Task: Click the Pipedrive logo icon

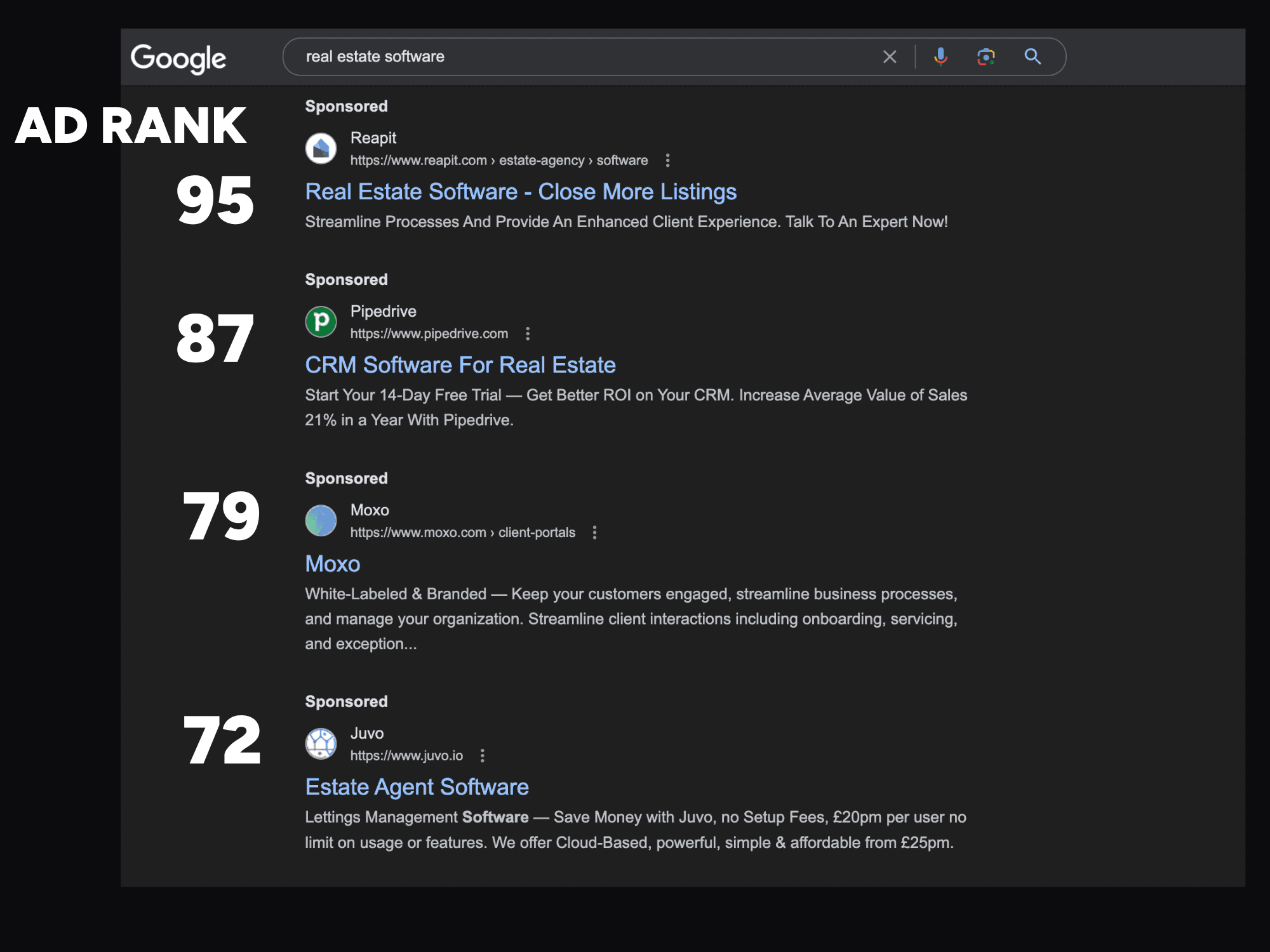Action: pos(321,322)
